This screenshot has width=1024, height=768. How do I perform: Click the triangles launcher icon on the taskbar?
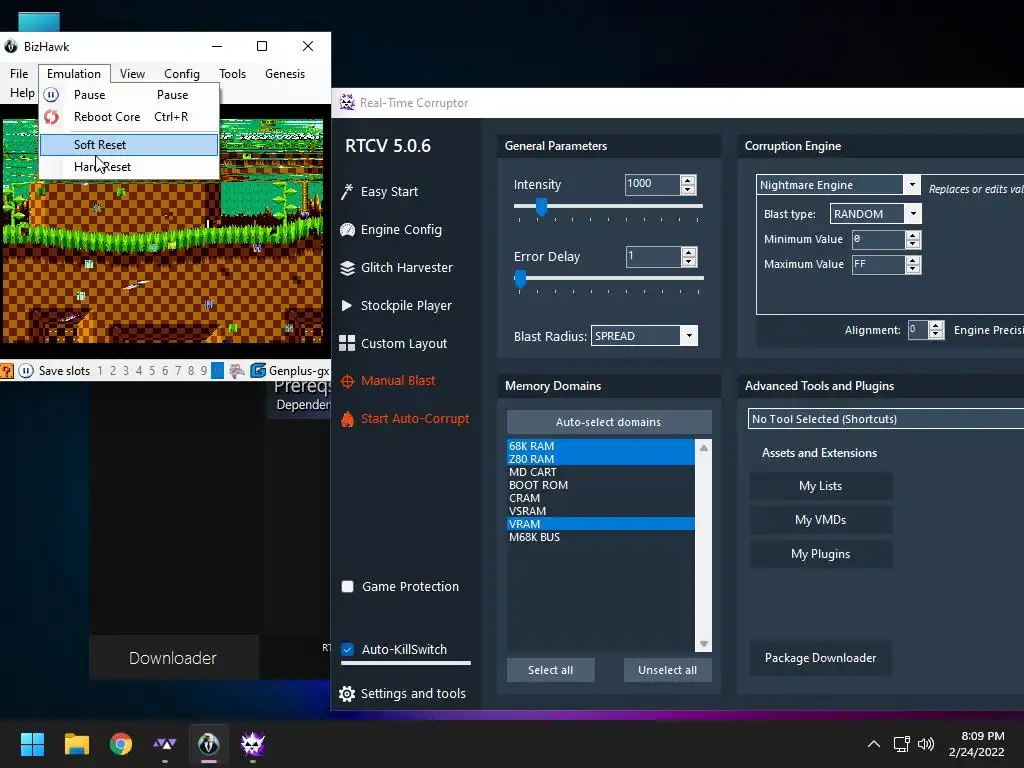pyautogui.click(x=165, y=744)
